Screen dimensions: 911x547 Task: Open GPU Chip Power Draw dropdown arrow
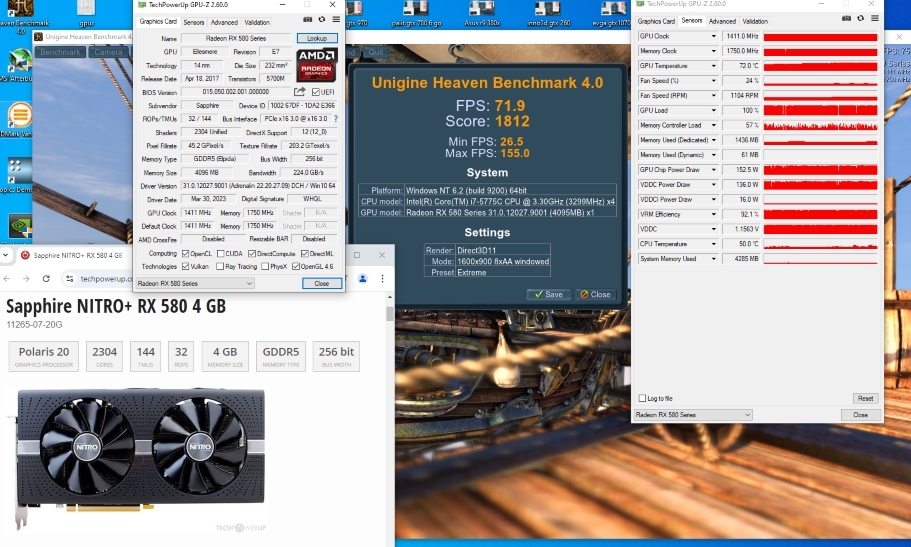click(713, 170)
